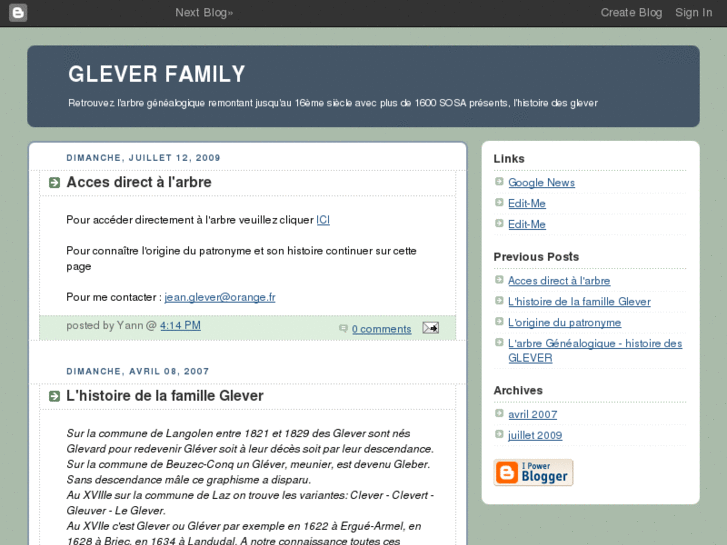Screen dimensions: 727x545
Task: Open the GLEVER FAMILY blog title
Action: tap(157, 74)
